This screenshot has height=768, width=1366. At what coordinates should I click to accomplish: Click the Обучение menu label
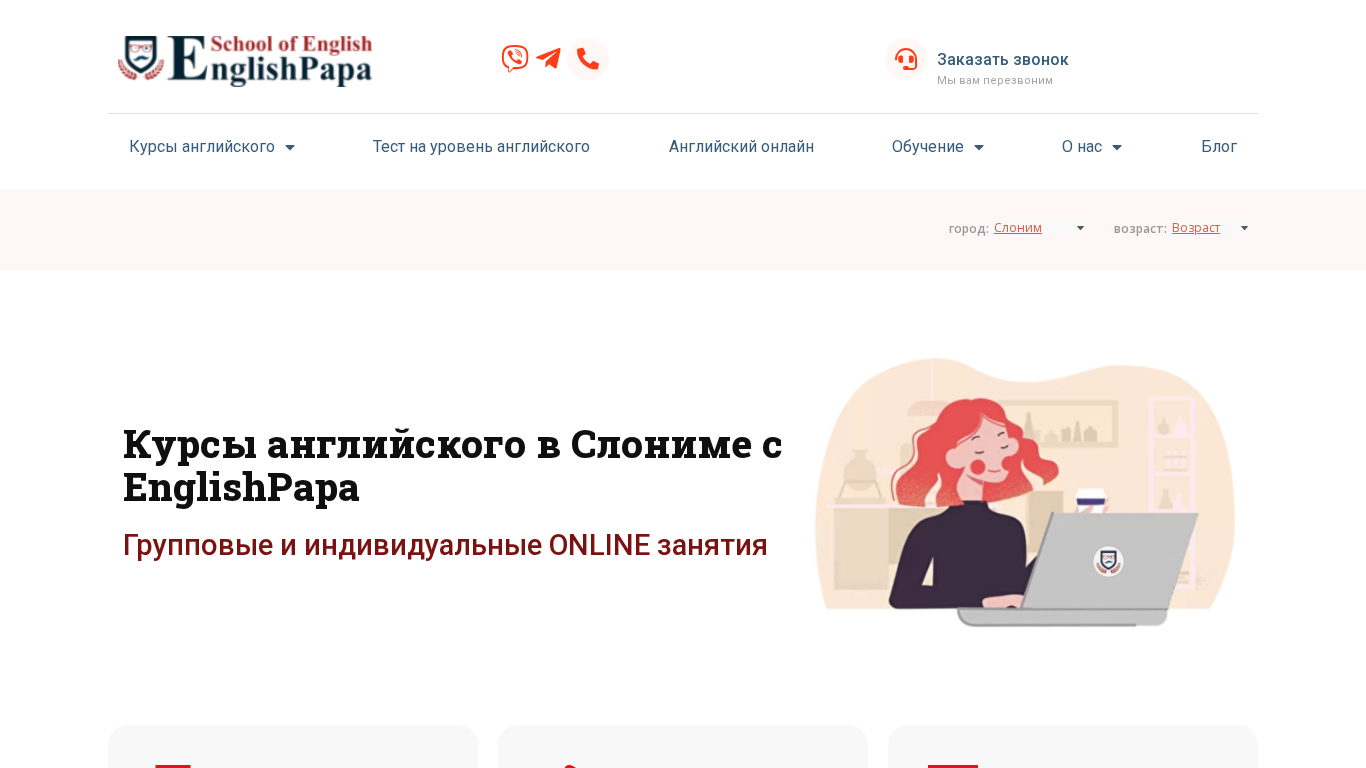pyautogui.click(x=928, y=147)
